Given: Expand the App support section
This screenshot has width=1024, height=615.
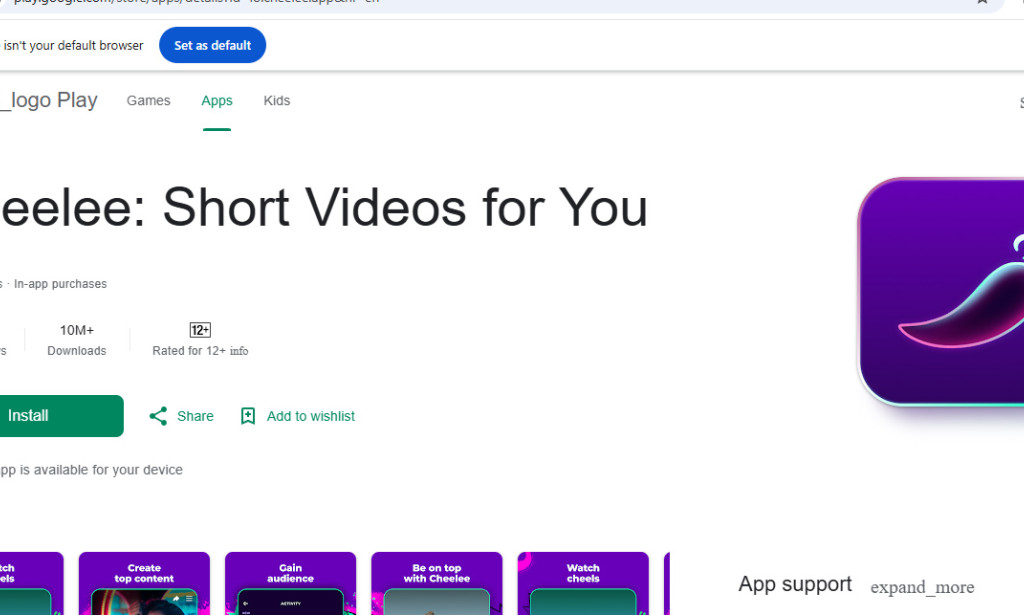Looking at the screenshot, I should (795, 584).
